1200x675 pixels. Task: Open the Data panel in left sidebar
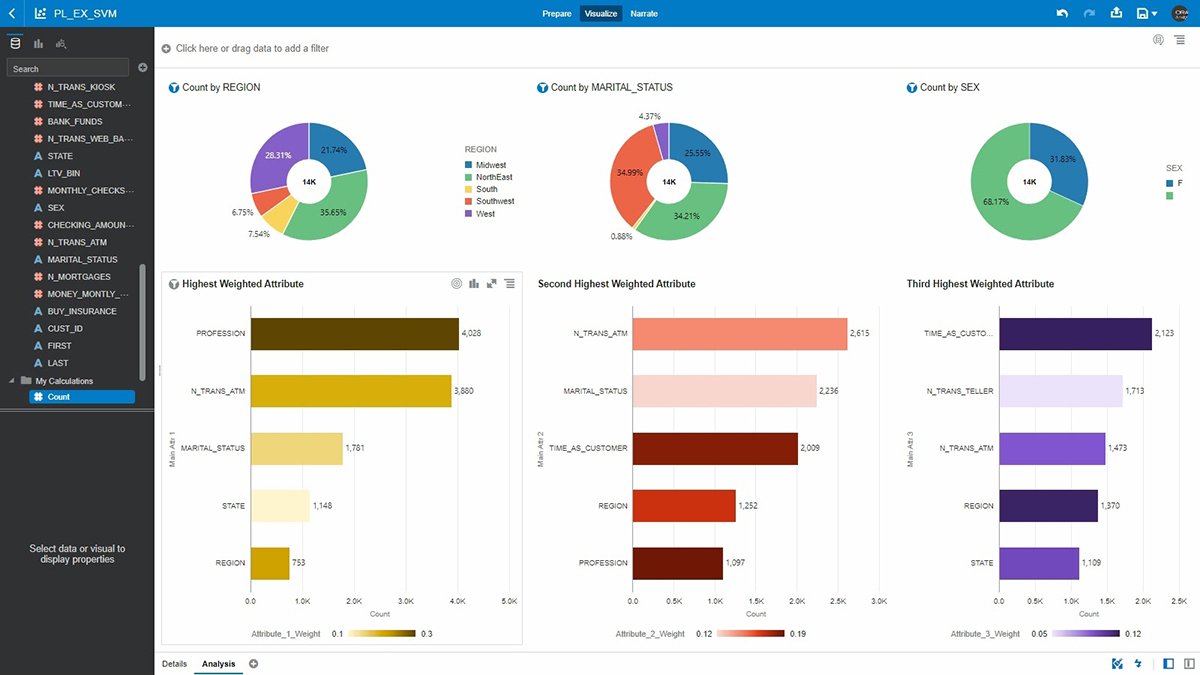(14, 42)
